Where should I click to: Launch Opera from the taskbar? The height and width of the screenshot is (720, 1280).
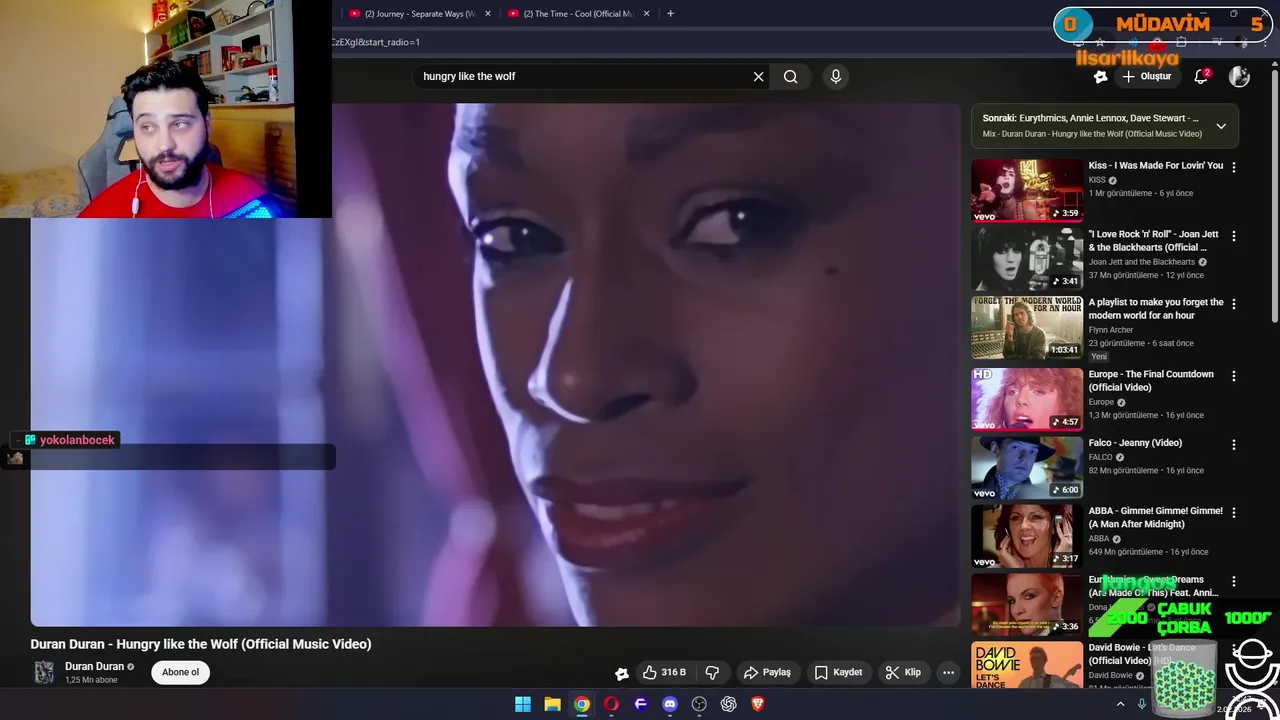click(611, 704)
